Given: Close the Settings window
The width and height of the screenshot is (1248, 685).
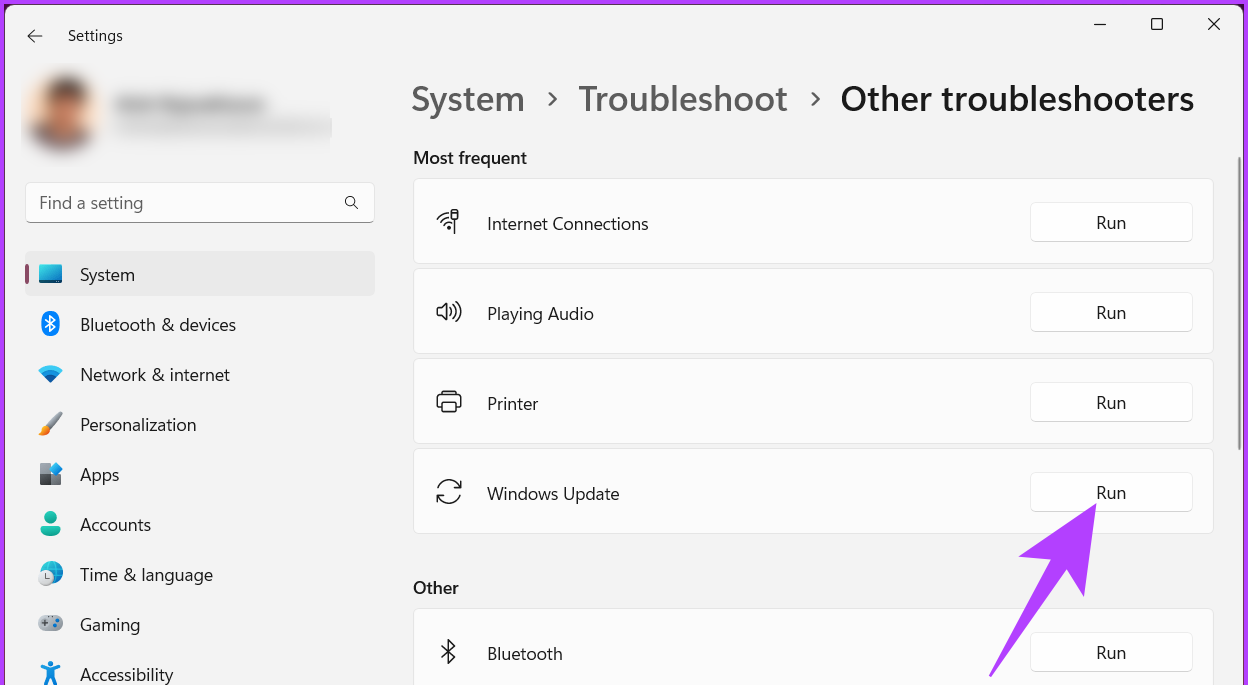Looking at the screenshot, I should click(1214, 24).
